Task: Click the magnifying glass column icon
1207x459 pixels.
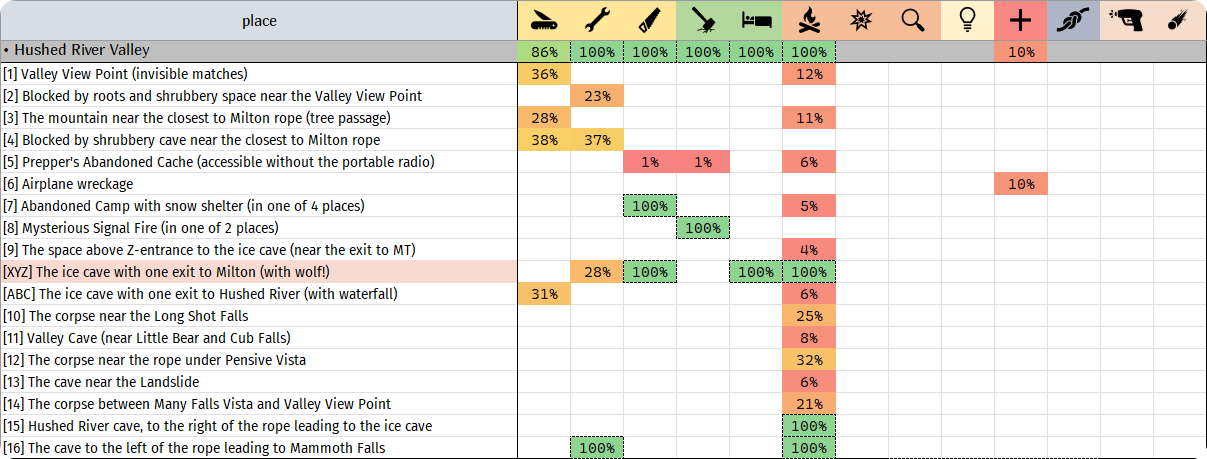Action: (914, 20)
